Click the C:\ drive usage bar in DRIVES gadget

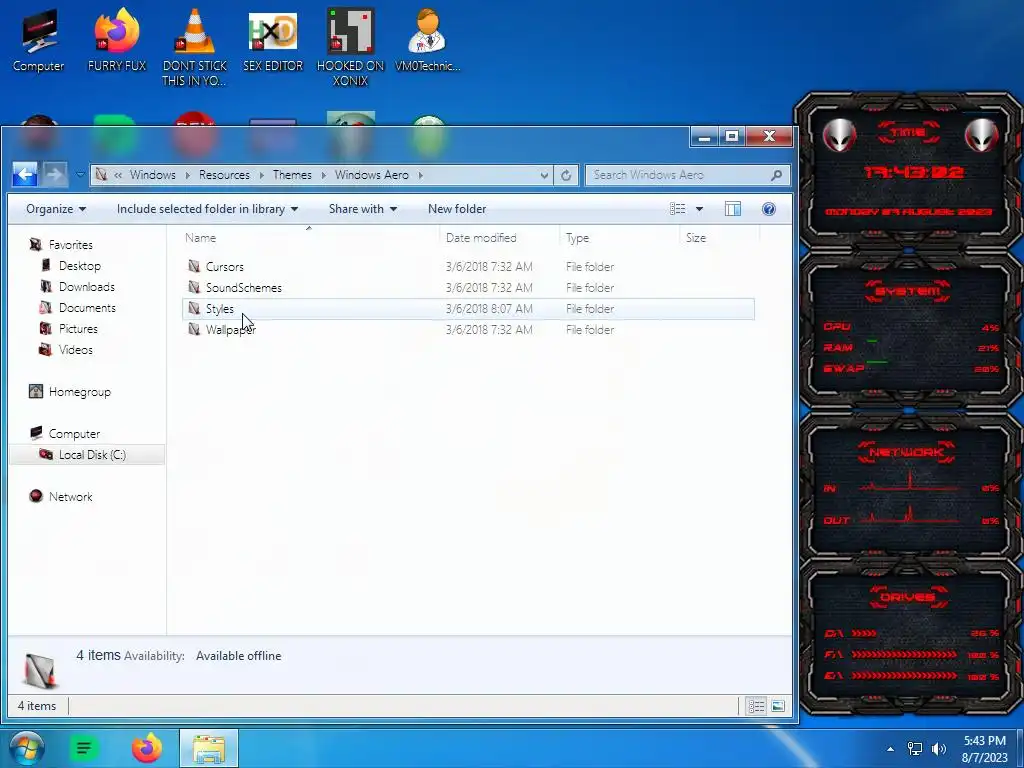click(x=863, y=633)
